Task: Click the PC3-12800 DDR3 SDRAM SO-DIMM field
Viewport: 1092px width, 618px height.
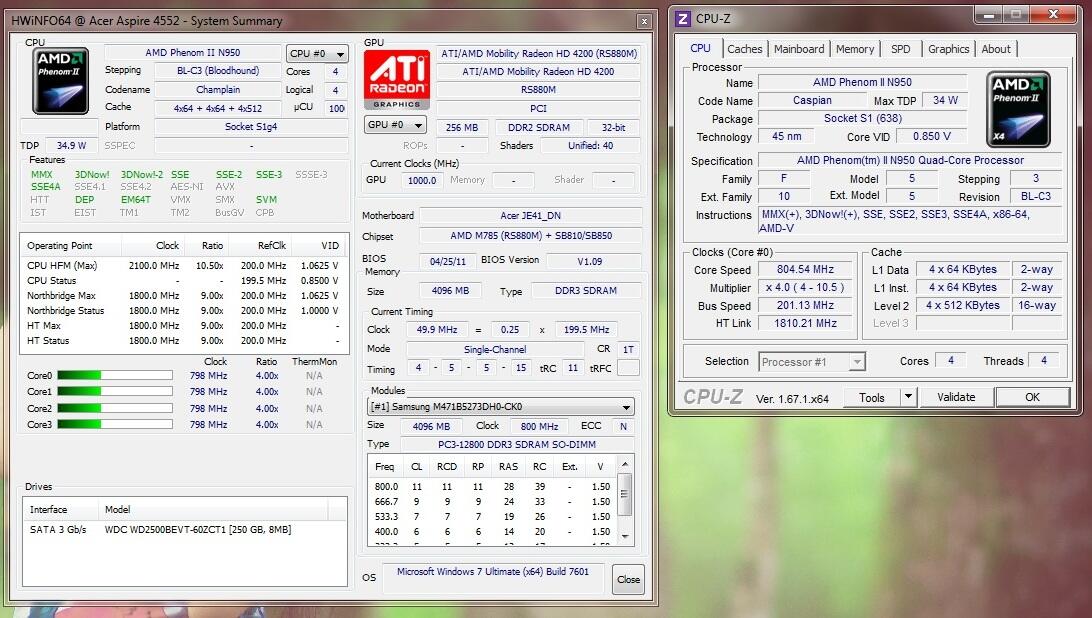Action: click(x=517, y=445)
